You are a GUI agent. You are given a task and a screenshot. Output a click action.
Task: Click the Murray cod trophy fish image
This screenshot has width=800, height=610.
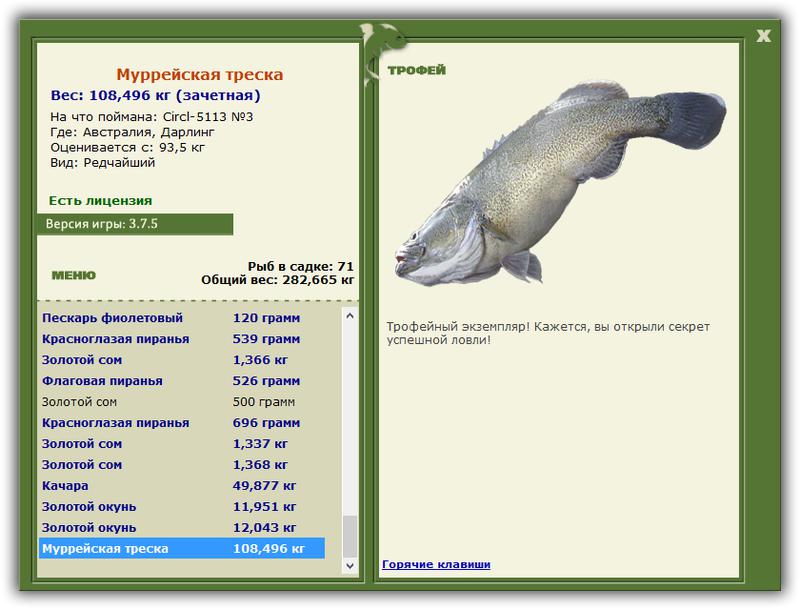(560, 182)
